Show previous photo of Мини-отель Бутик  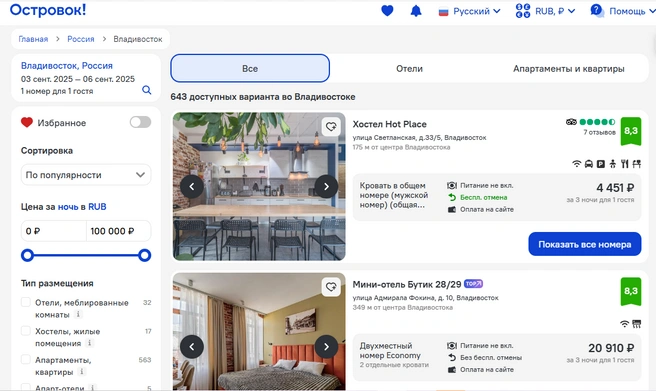pos(192,347)
